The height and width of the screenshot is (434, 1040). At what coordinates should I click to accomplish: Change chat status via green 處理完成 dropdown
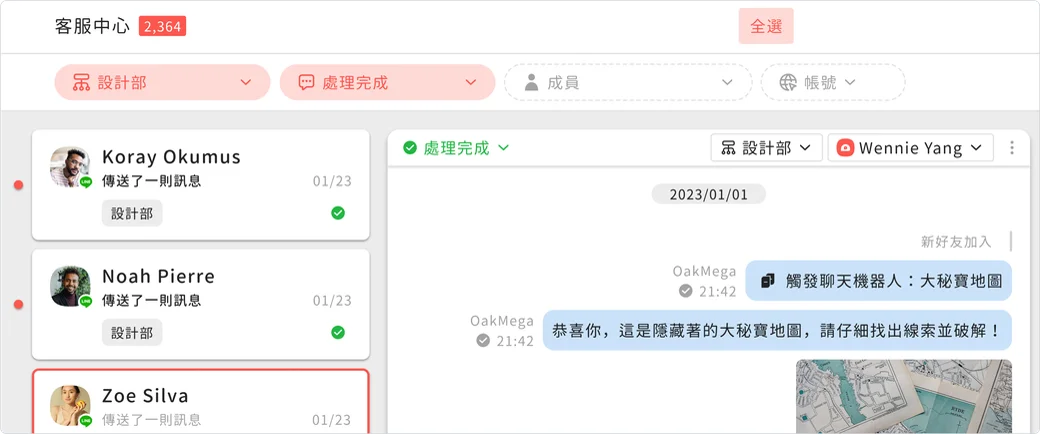click(x=456, y=147)
